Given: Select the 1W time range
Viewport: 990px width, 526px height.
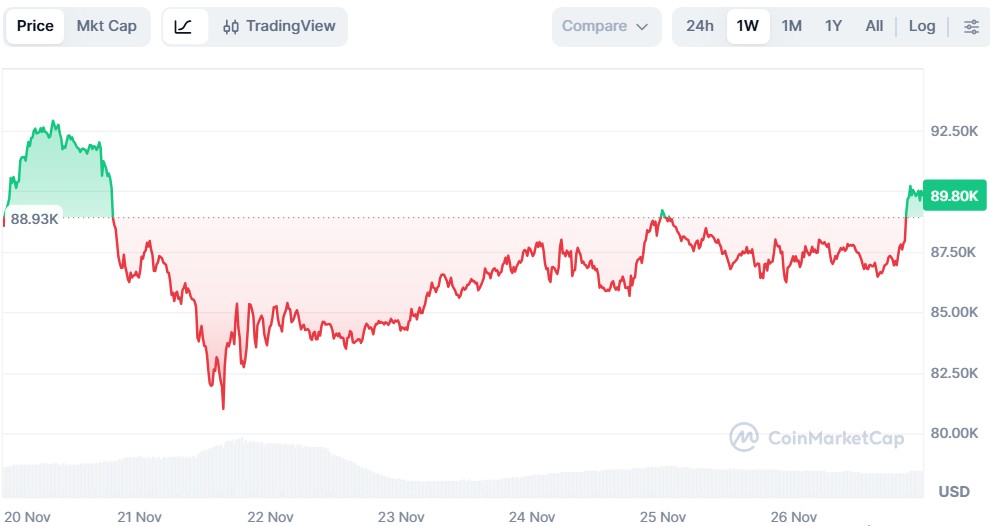Looking at the screenshot, I should pos(748,27).
